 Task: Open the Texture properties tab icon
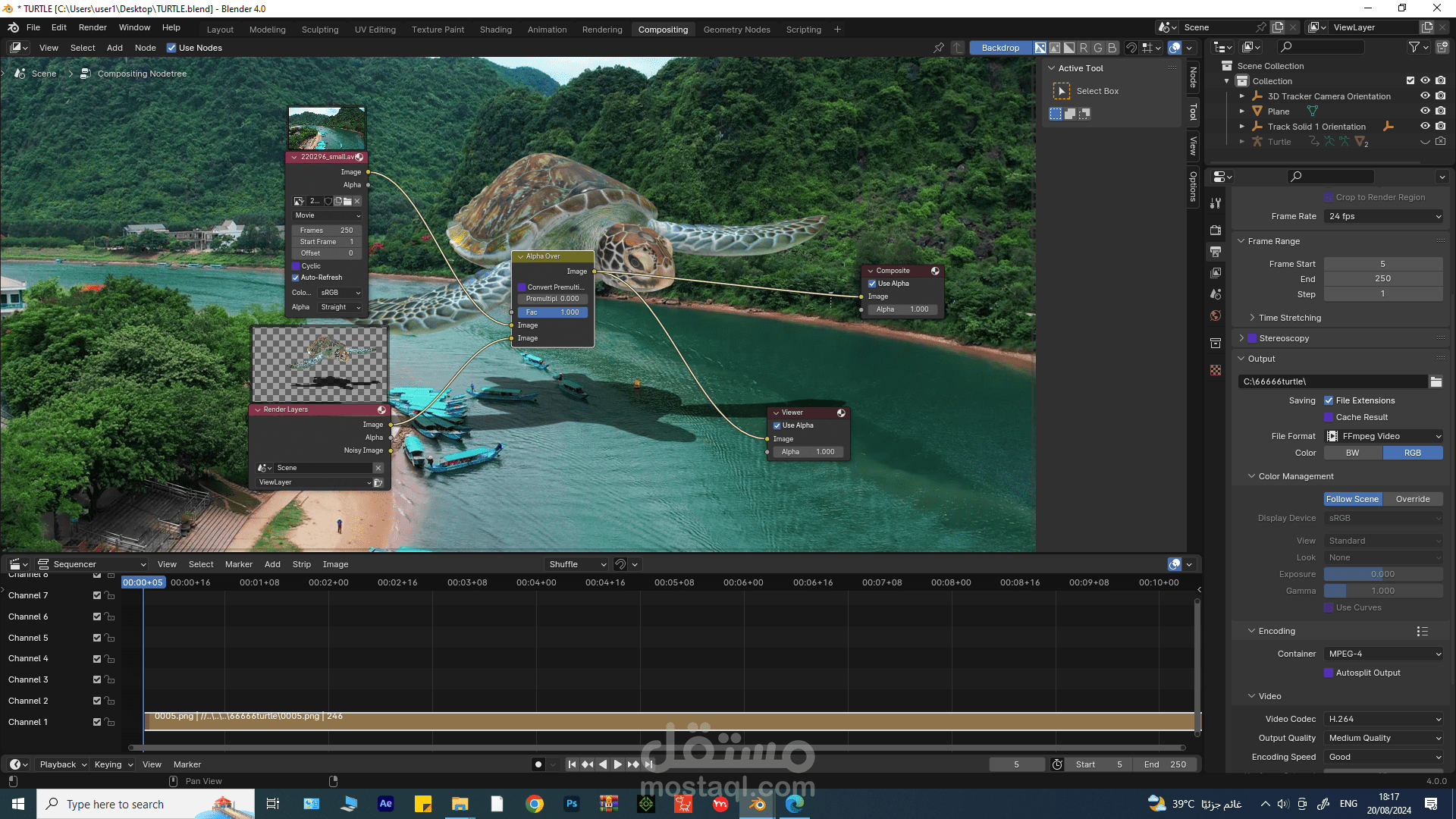click(x=1216, y=370)
